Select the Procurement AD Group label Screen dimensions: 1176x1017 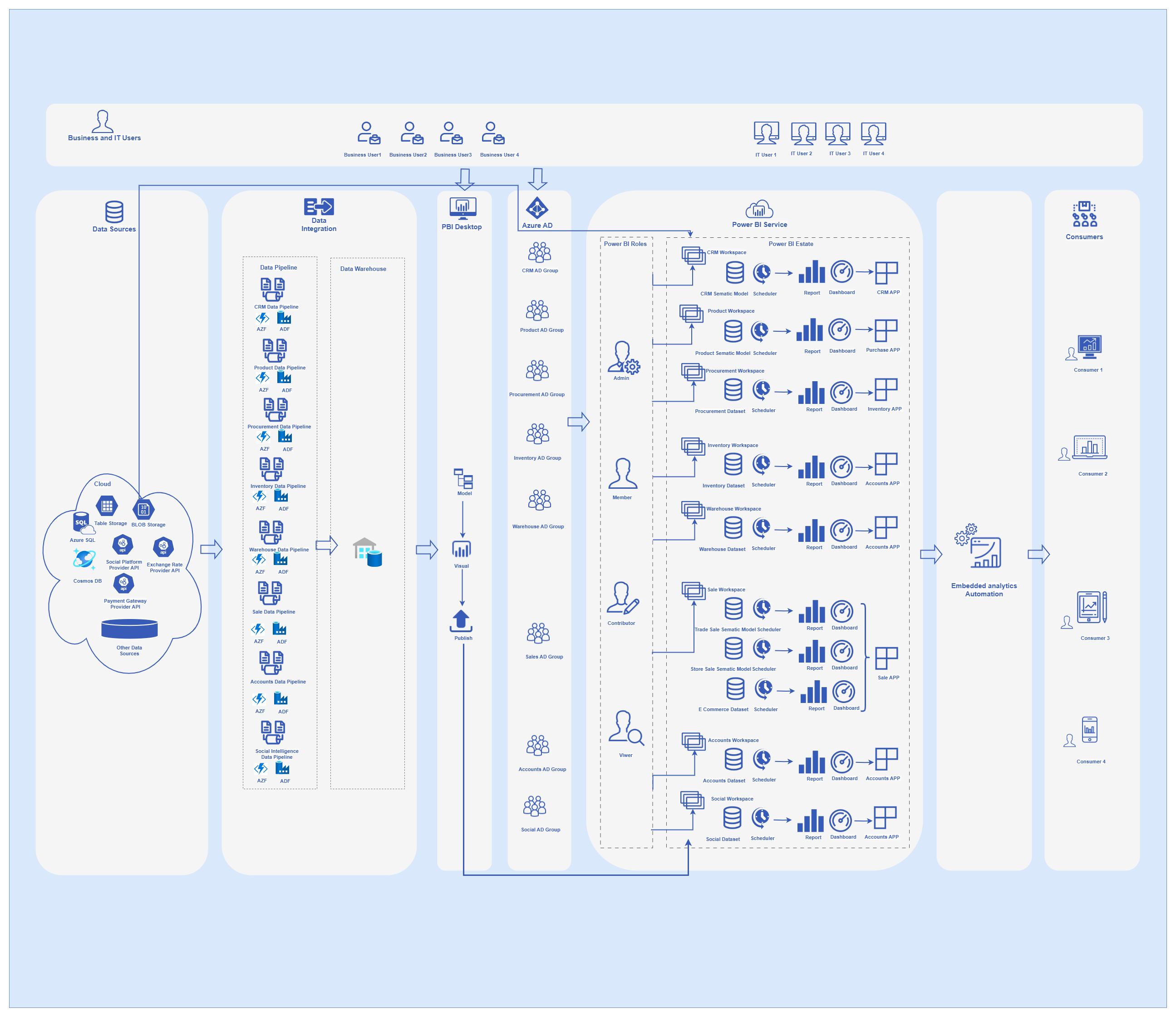pyautogui.click(x=537, y=394)
